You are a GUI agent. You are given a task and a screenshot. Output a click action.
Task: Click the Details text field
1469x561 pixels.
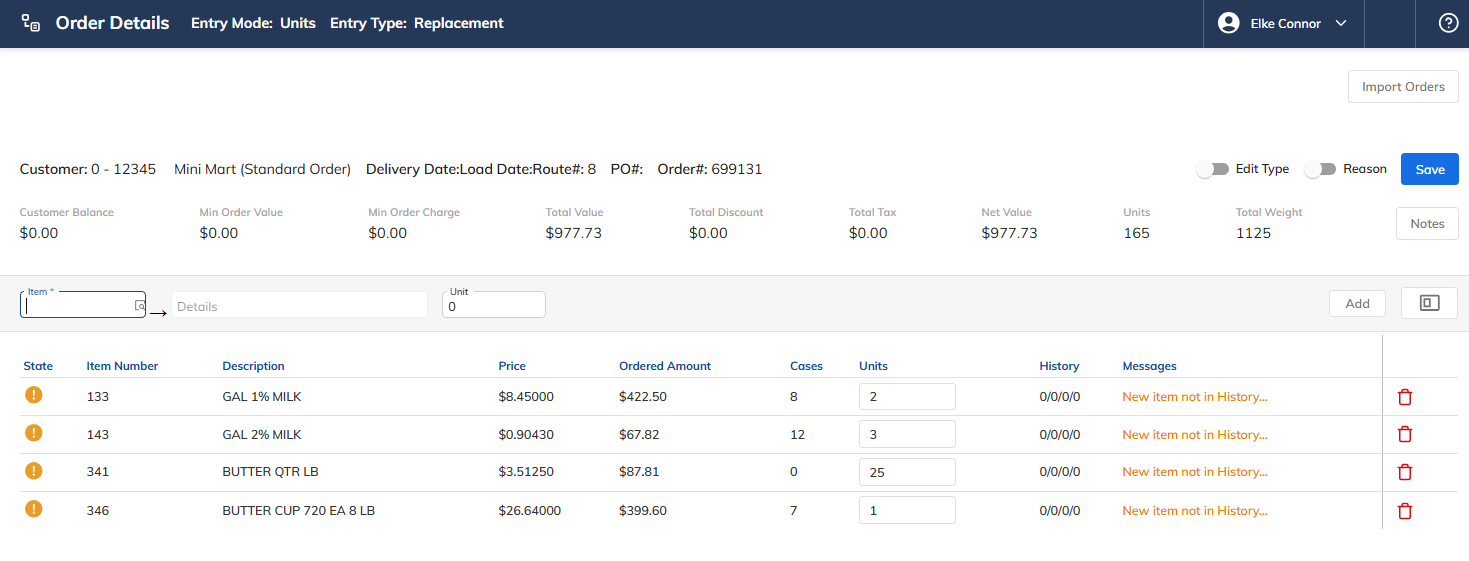(299, 306)
